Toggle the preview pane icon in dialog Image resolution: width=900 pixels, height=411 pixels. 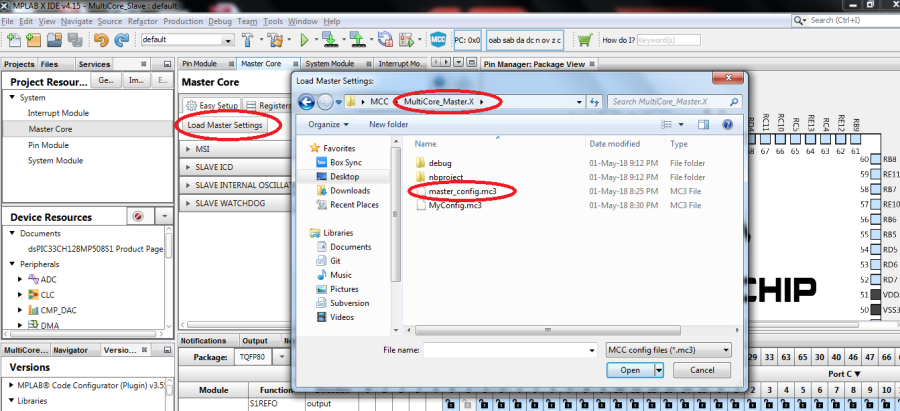[703, 124]
